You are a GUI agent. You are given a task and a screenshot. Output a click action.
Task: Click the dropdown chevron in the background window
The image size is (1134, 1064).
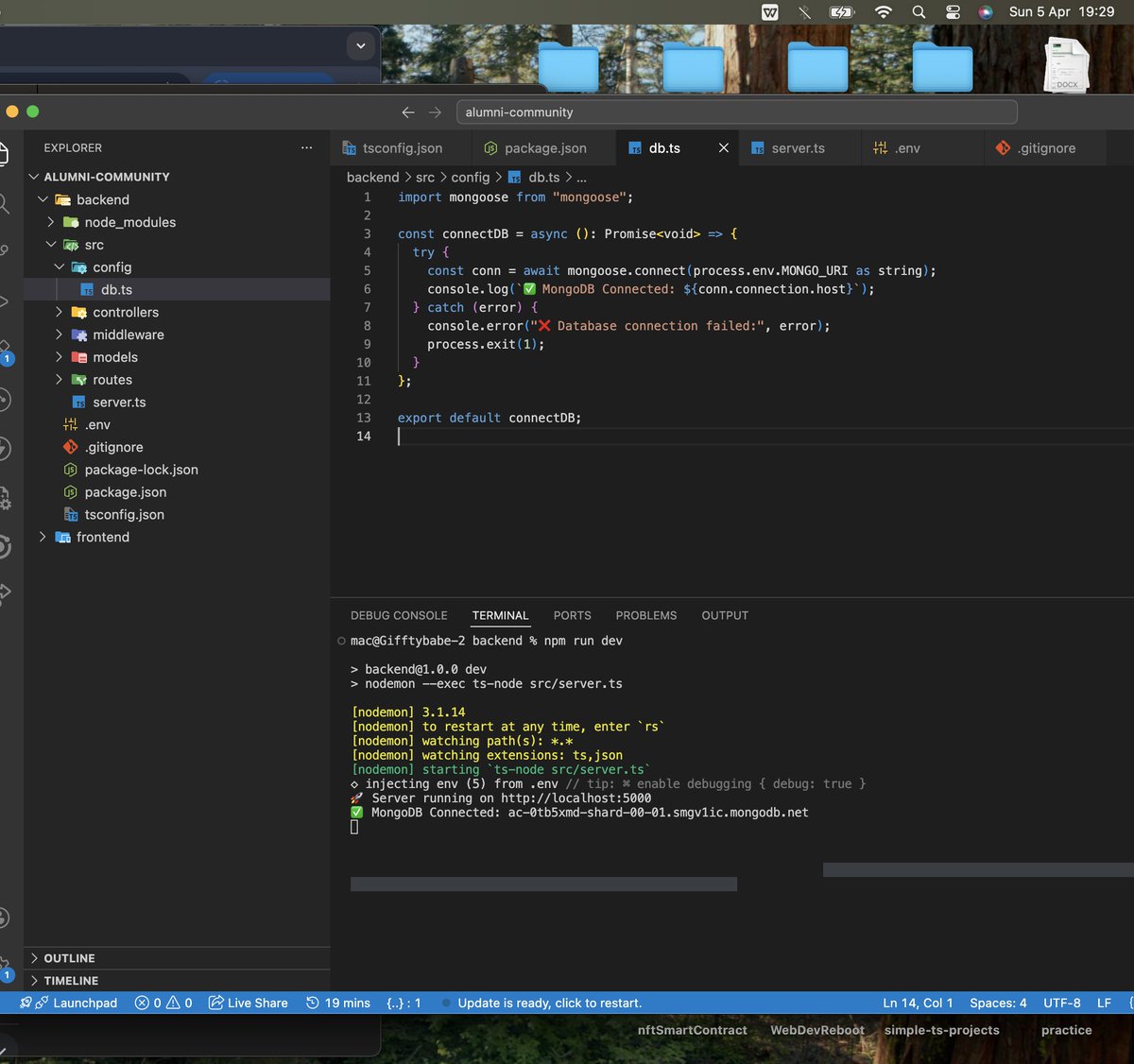[360, 45]
